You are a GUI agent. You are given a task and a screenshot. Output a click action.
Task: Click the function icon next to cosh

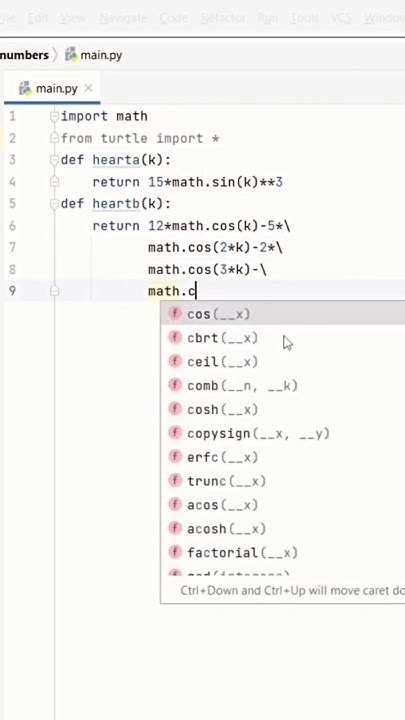[x=175, y=409]
